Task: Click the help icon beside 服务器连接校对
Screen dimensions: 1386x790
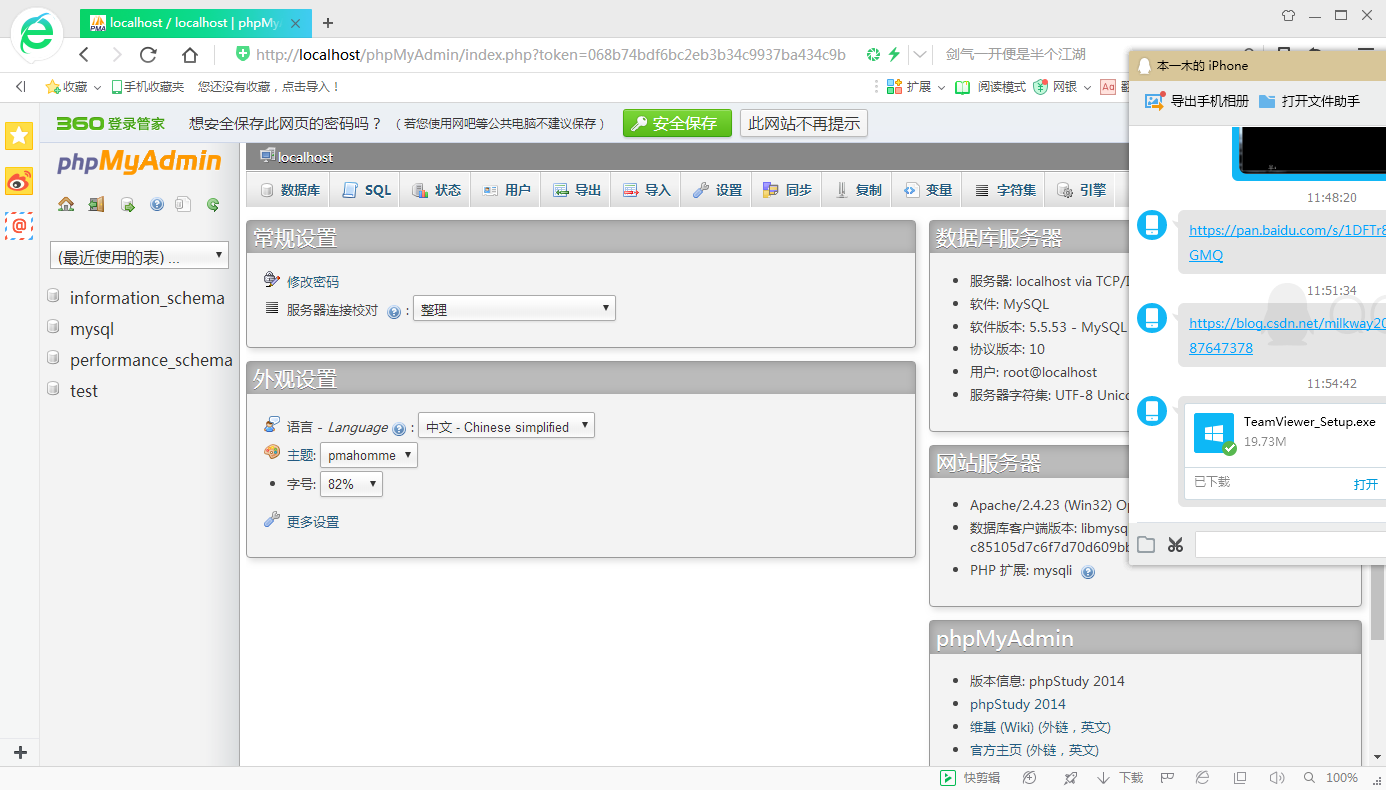Action: 394,312
